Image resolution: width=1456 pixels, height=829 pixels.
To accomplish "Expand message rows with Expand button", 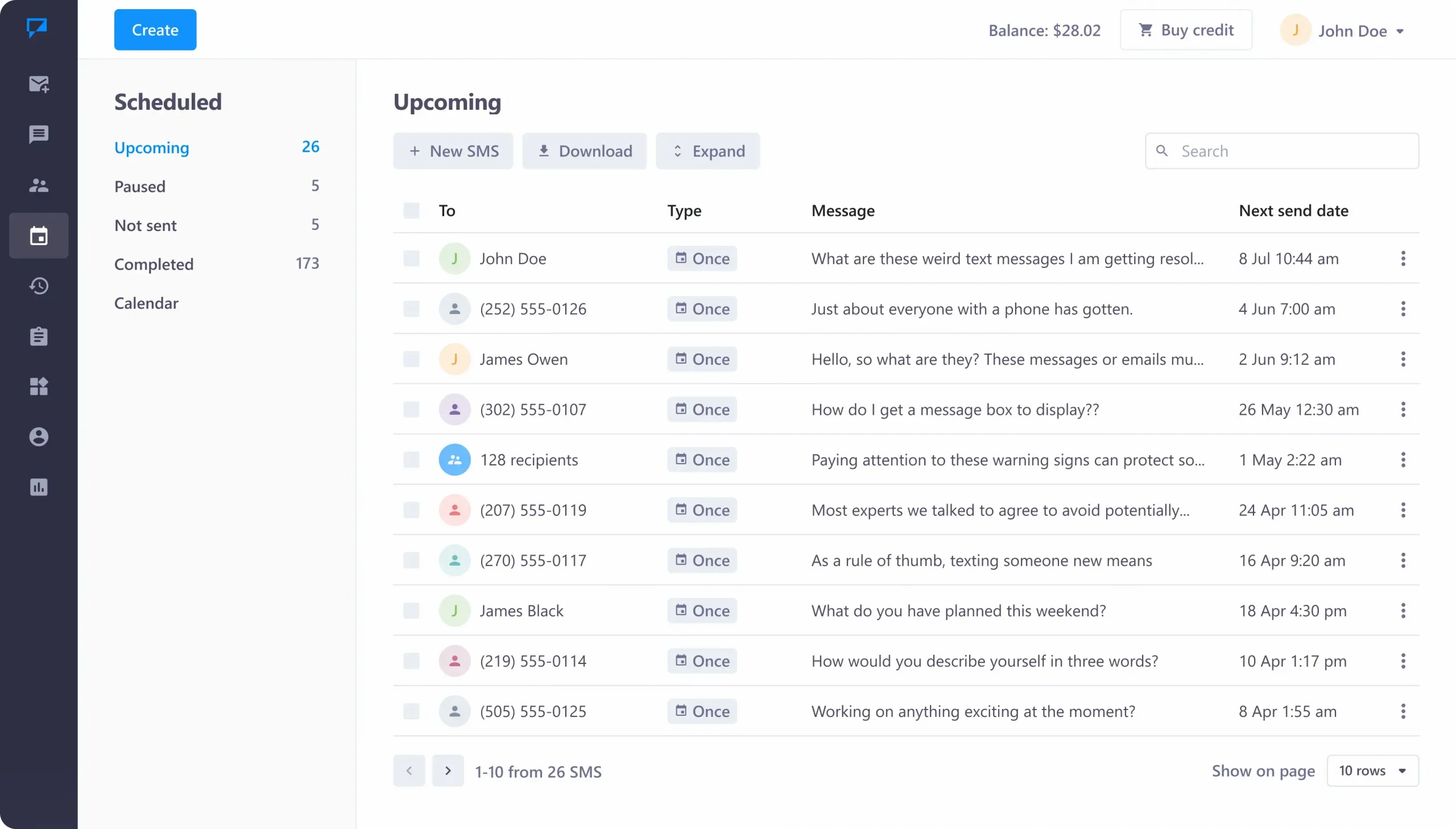I will 708,151.
